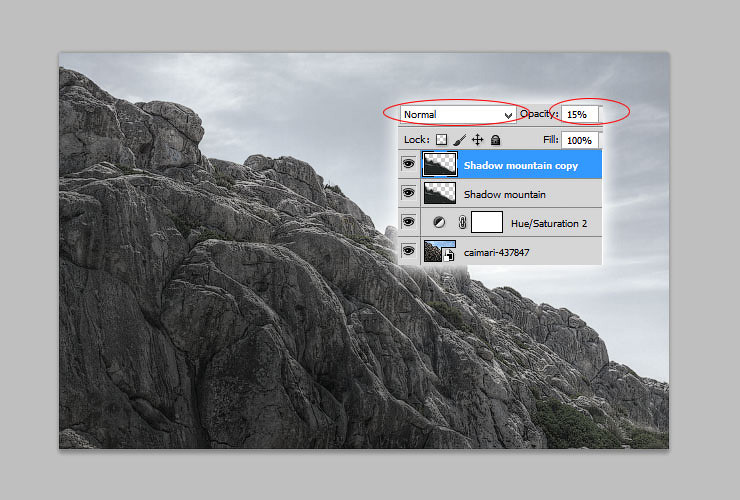Select the layer named Shadow mountain

click(x=505, y=195)
